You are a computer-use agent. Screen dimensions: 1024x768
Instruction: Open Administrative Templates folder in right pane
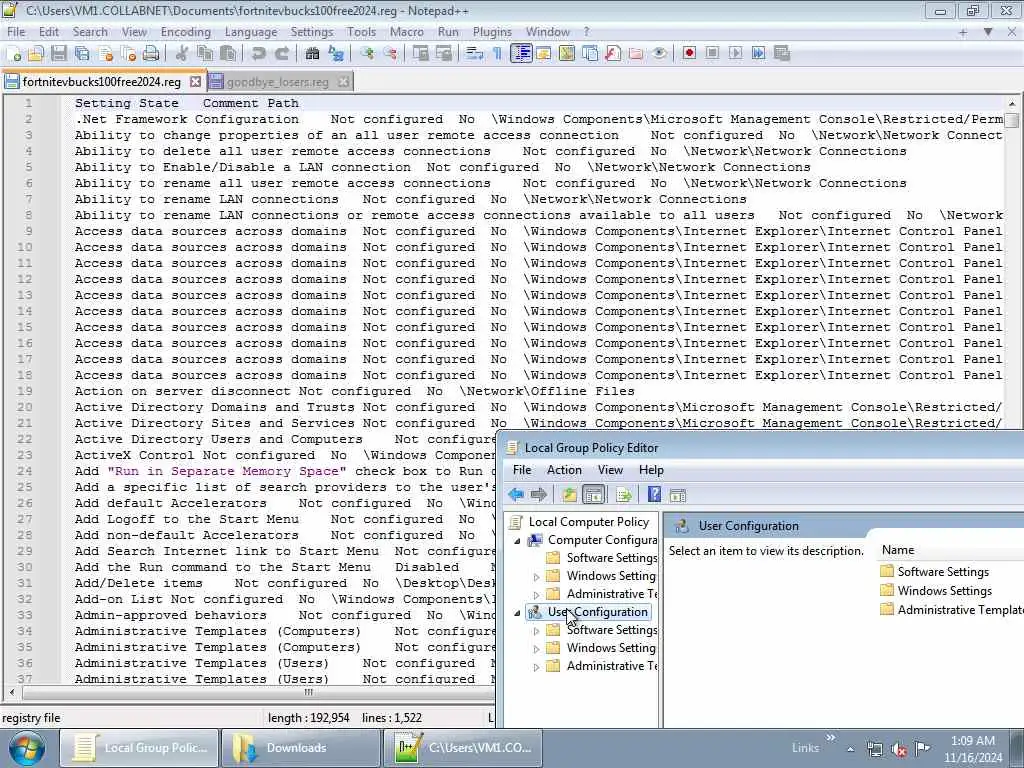(952, 609)
